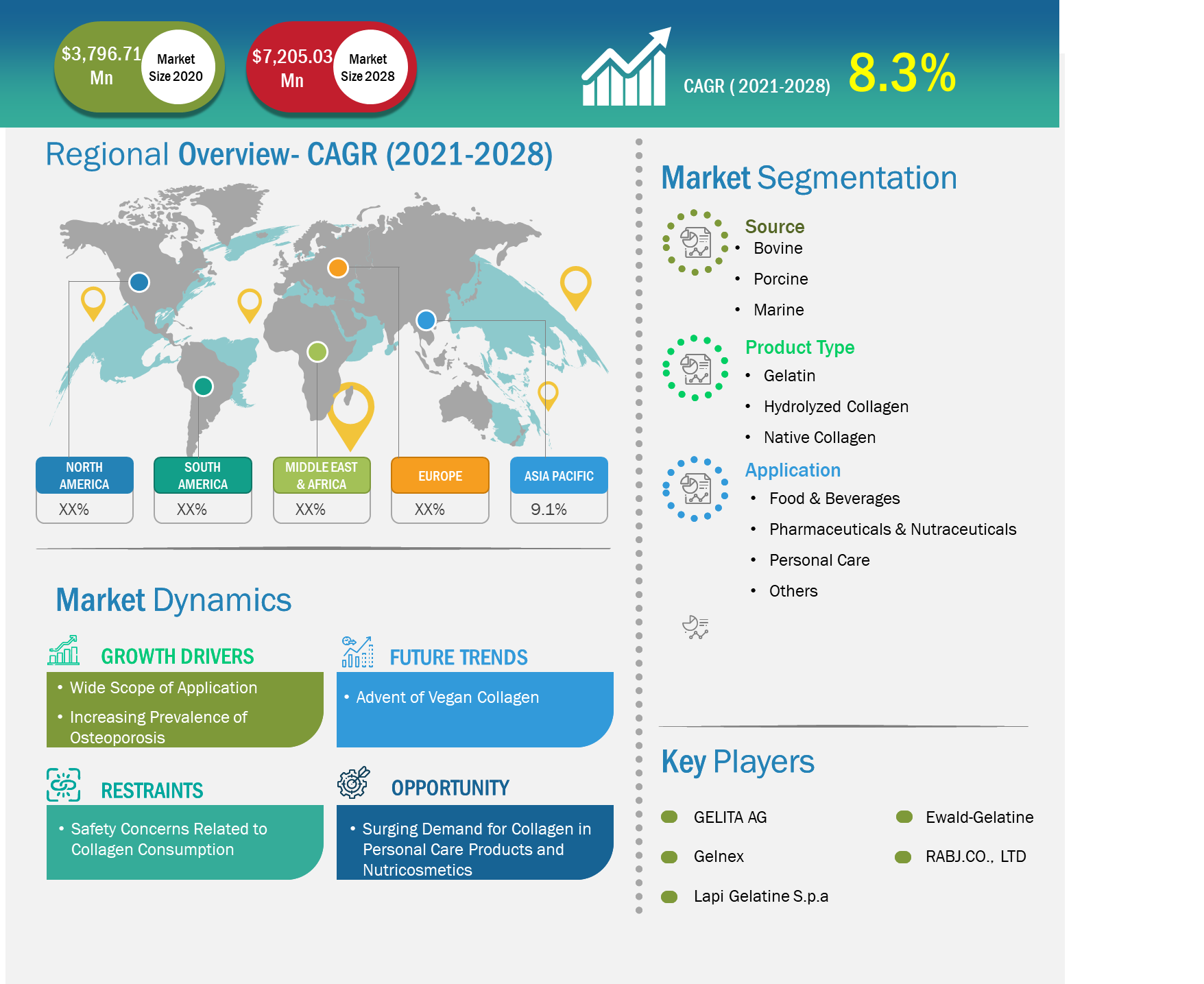
Task: Click the Bovine source item
Action: click(x=778, y=248)
